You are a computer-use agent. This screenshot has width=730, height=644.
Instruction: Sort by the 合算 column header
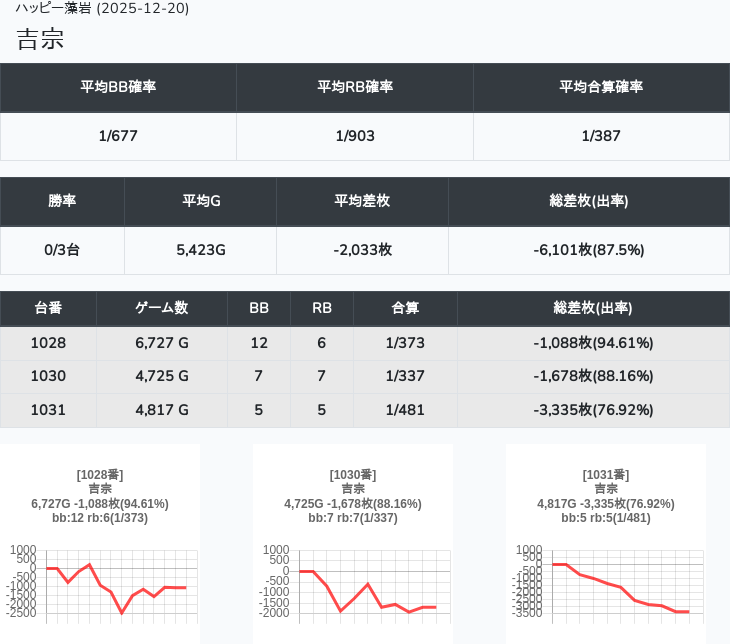tap(405, 308)
